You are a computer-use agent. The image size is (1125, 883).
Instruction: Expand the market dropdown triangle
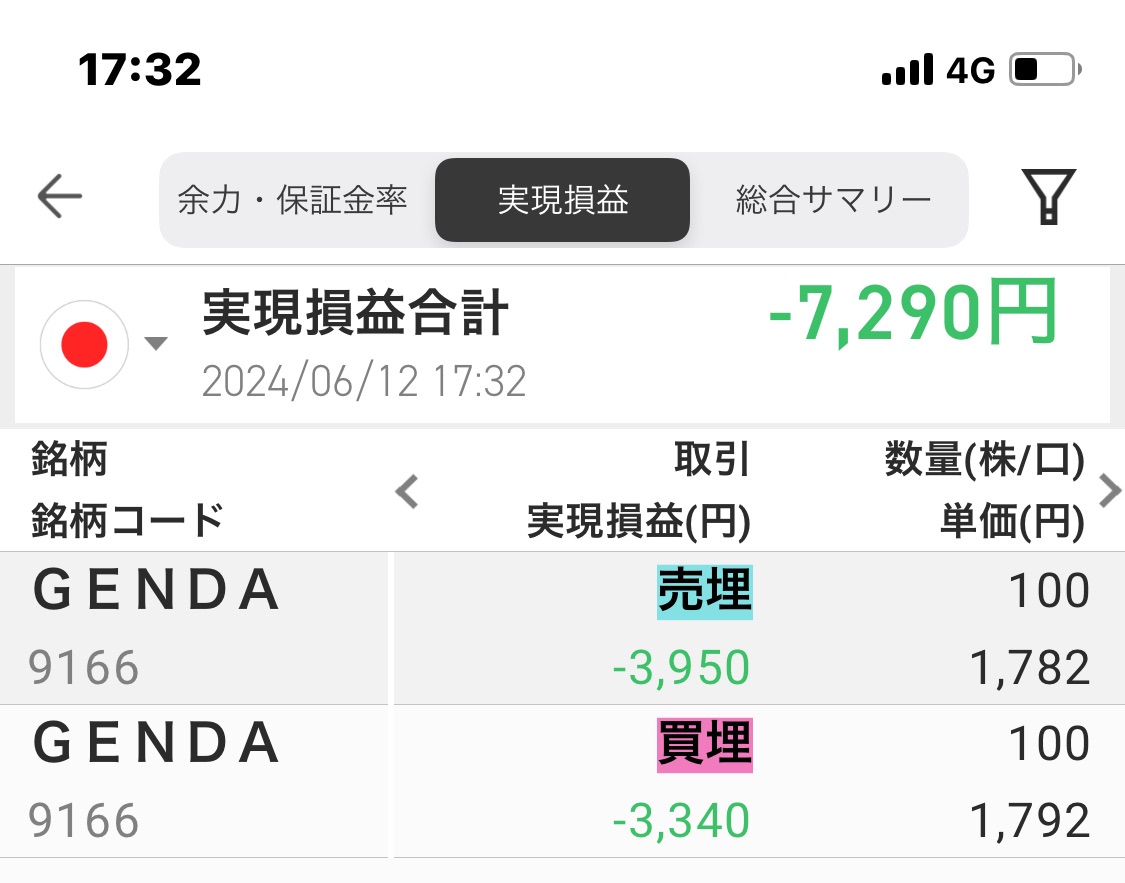(x=156, y=344)
